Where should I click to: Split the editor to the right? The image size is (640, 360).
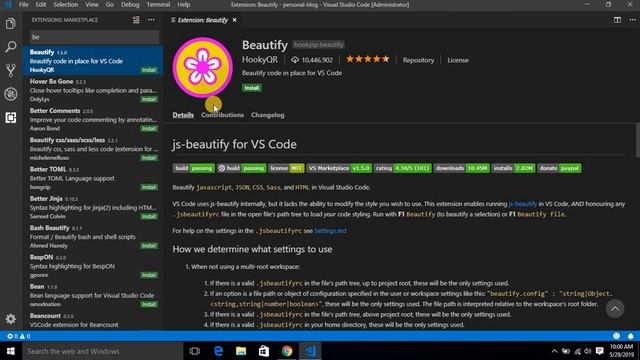[x=617, y=20]
